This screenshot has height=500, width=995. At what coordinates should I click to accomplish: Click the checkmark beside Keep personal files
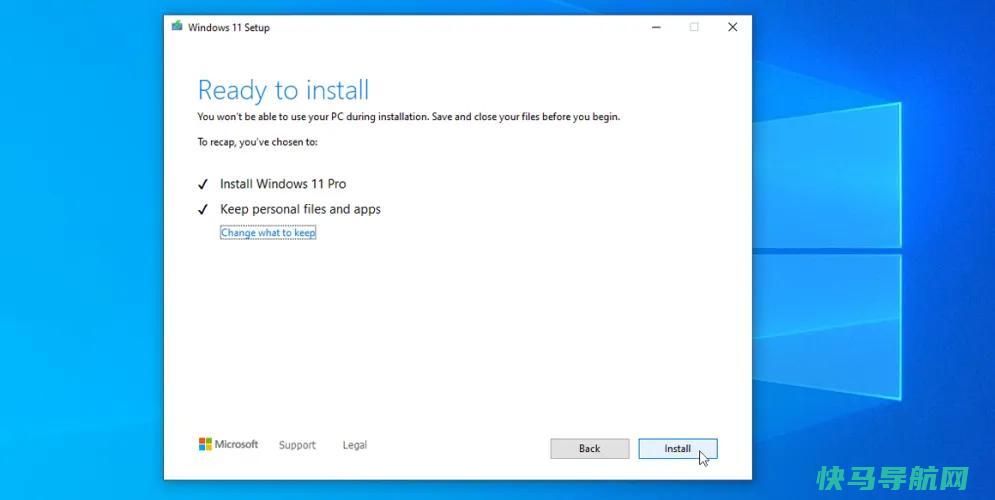click(202, 209)
